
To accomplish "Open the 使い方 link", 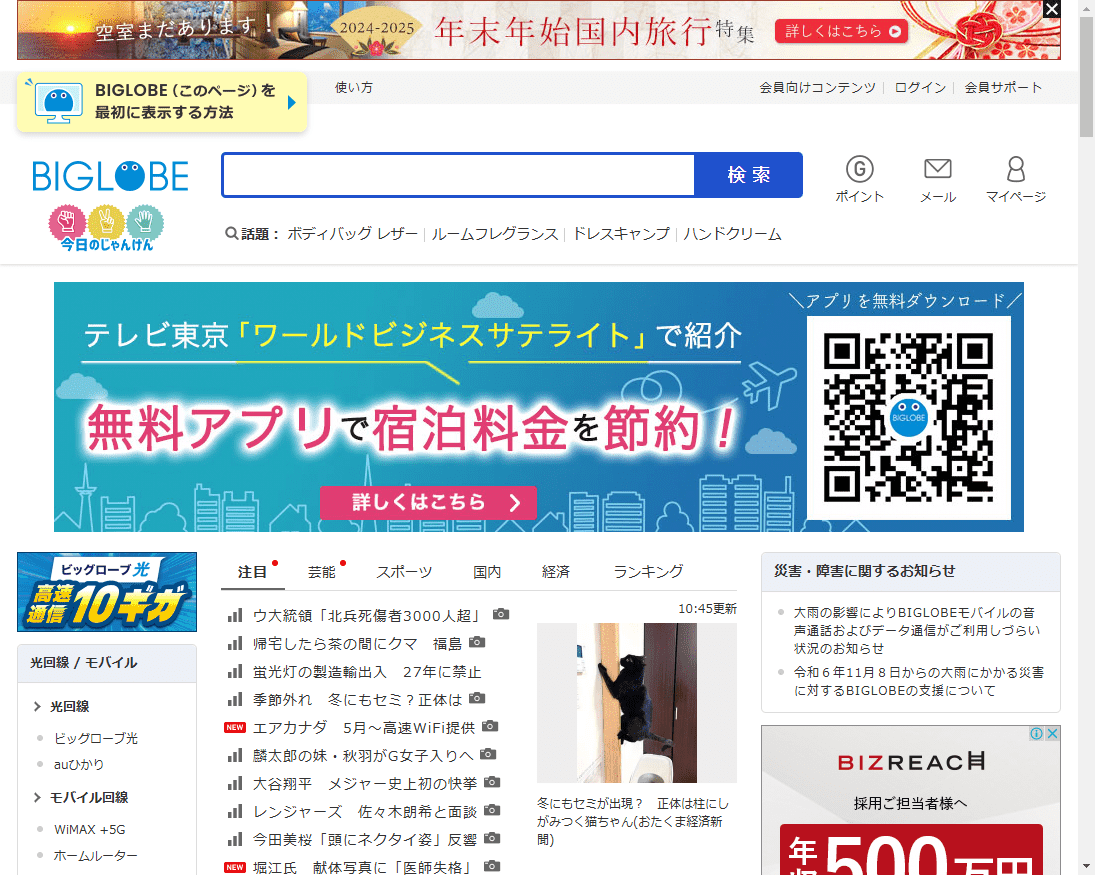I will (x=354, y=87).
